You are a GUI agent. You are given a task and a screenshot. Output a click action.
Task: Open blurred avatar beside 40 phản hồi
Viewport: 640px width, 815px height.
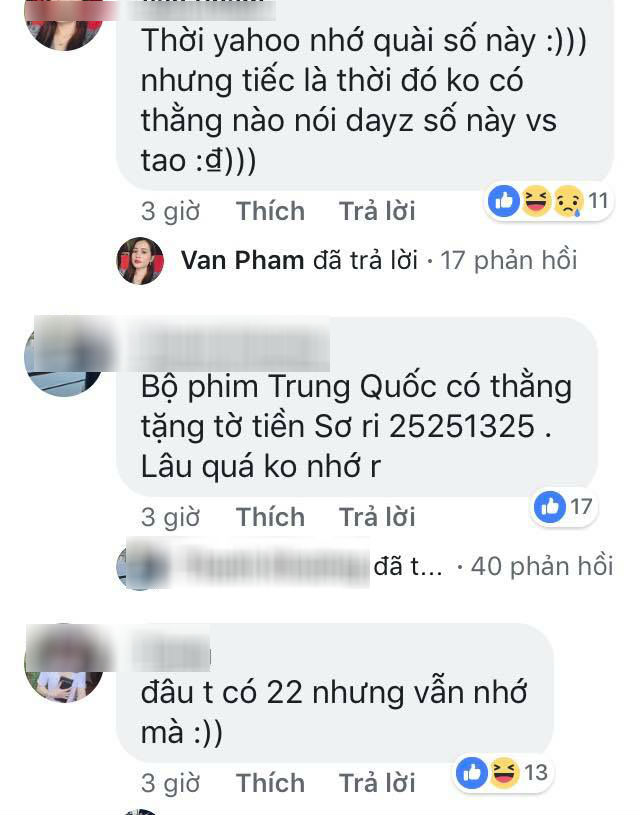[x=140, y=567]
